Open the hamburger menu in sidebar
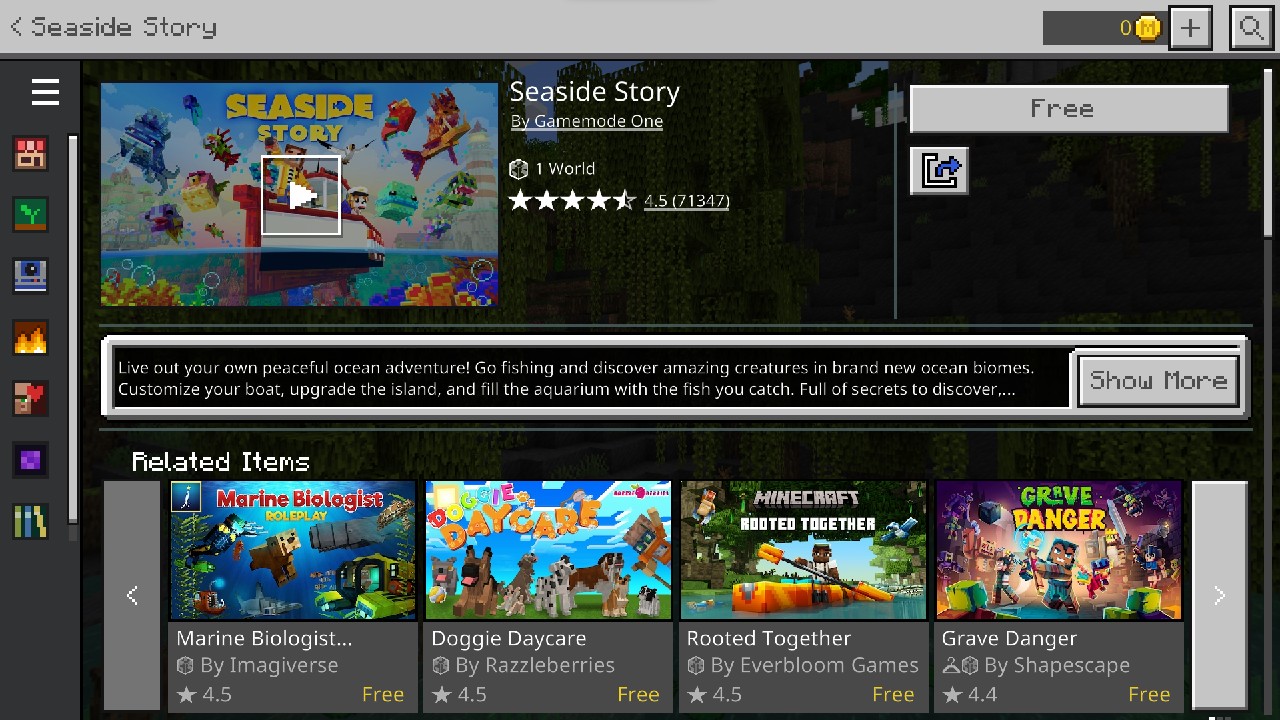Image resolution: width=1280 pixels, height=720 pixels. 45,93
